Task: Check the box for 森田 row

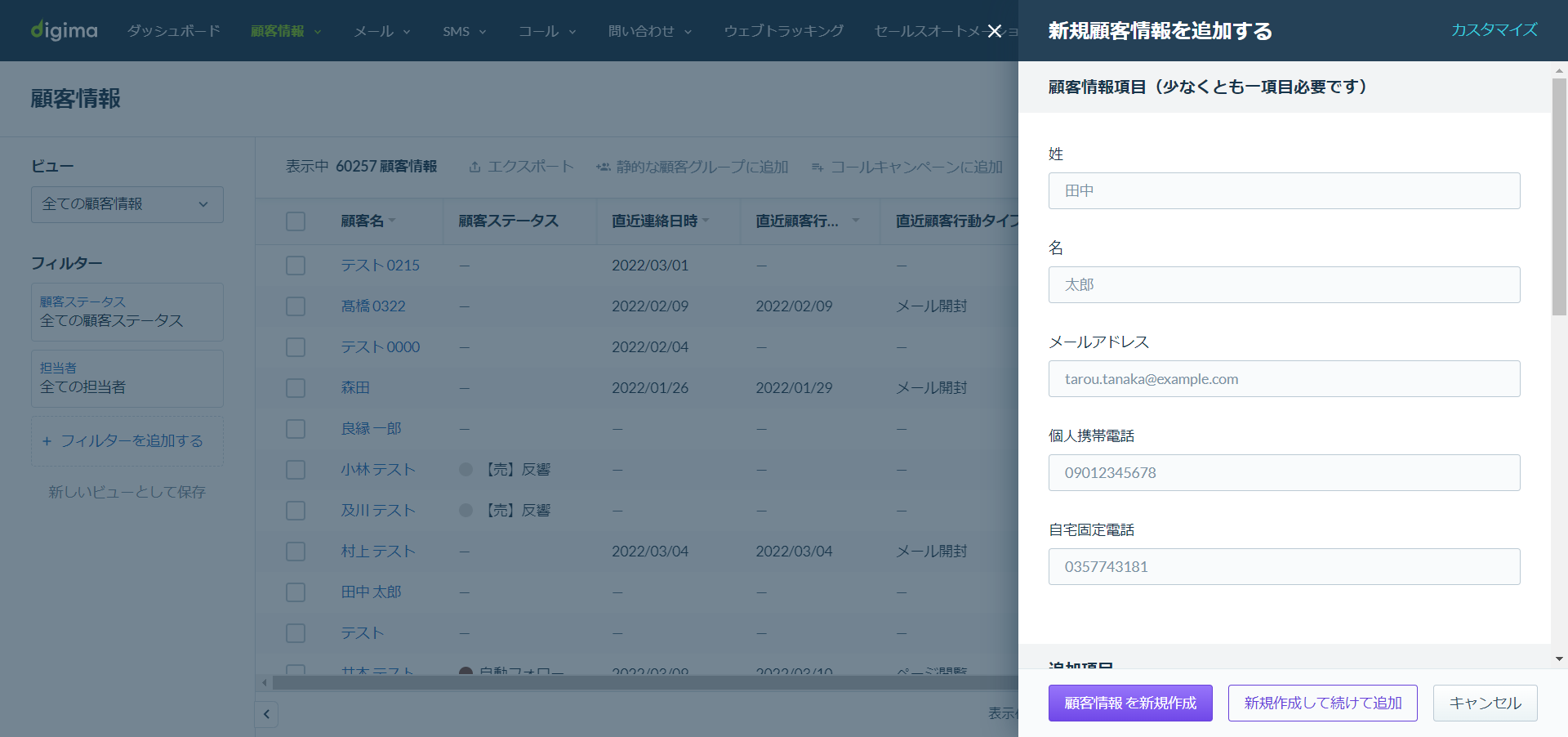Action: point(296,388)
